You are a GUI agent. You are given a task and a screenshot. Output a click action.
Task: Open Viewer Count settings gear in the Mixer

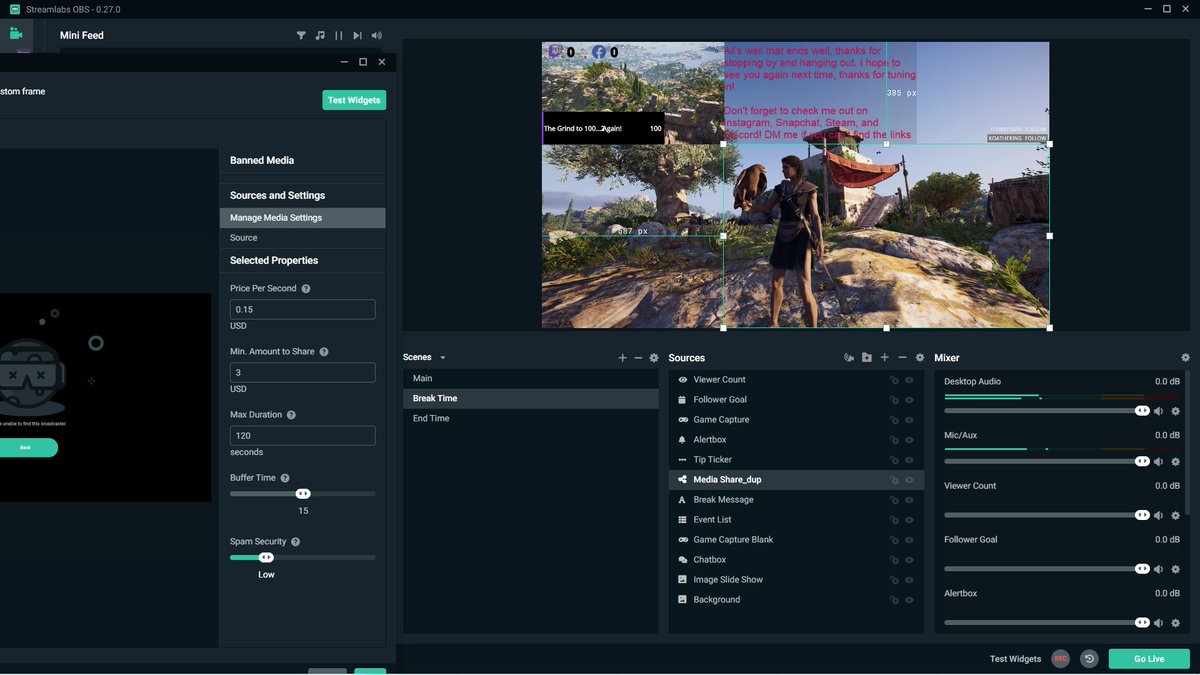[x=1176, y=515]
